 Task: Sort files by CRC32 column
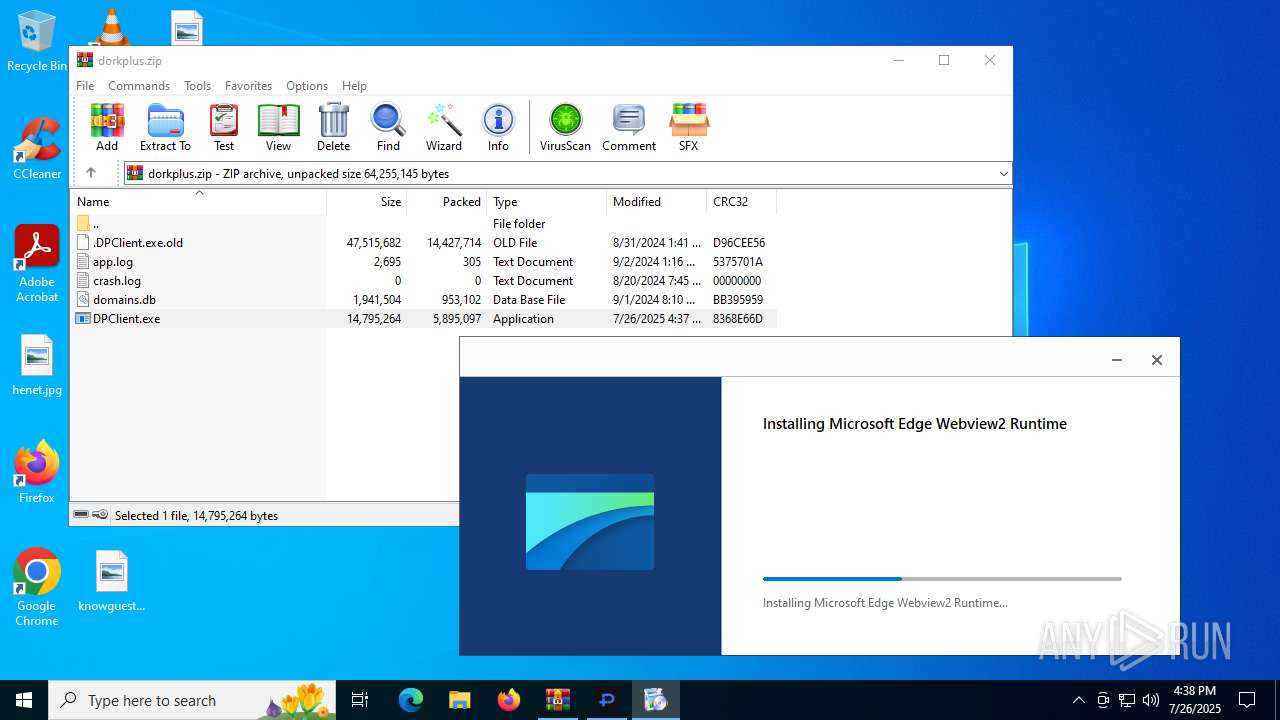click(x=741, y=202)
